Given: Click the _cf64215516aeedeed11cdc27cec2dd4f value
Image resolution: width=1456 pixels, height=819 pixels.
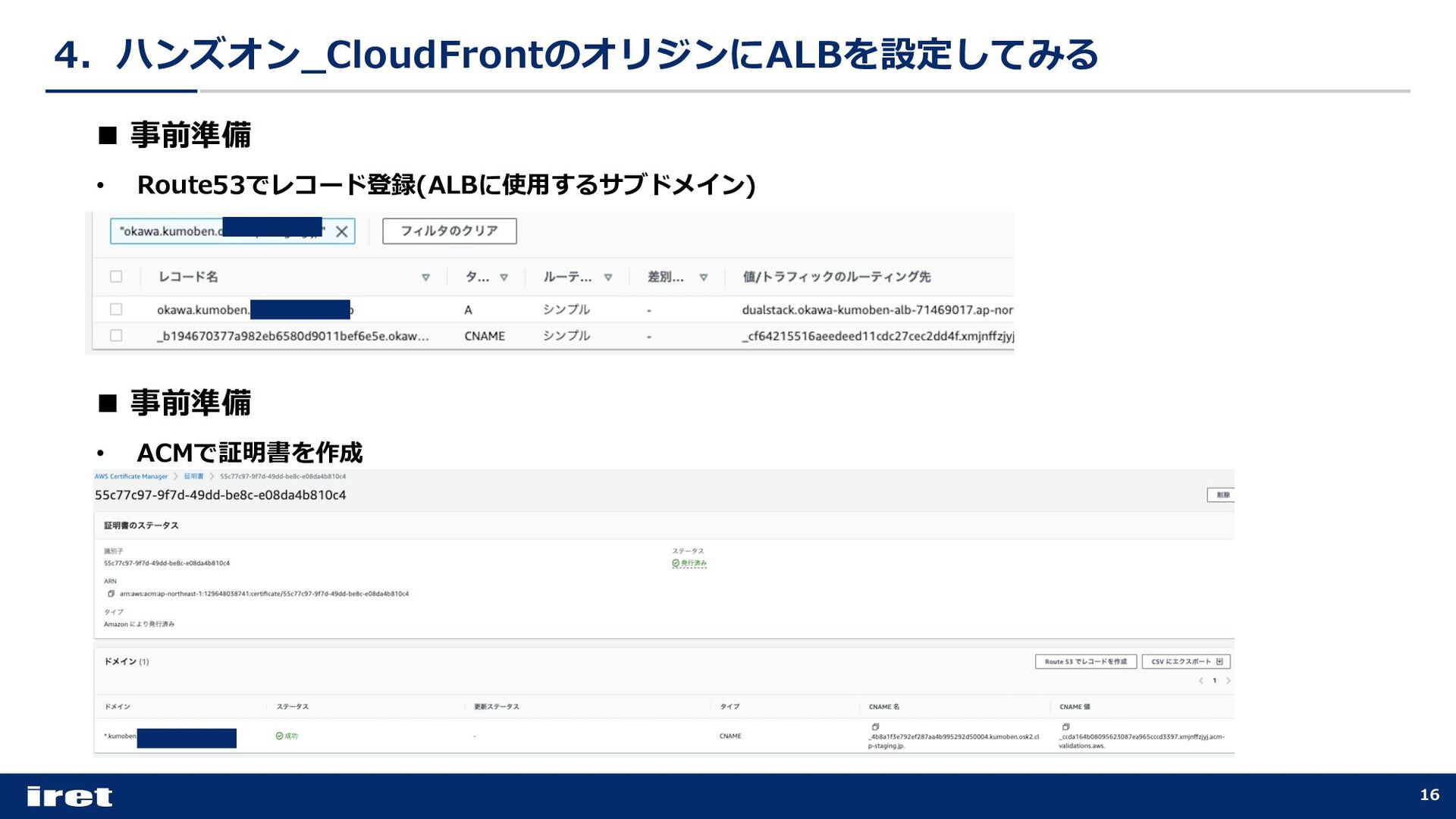Looking at the screenshot, I should (877, 336).
